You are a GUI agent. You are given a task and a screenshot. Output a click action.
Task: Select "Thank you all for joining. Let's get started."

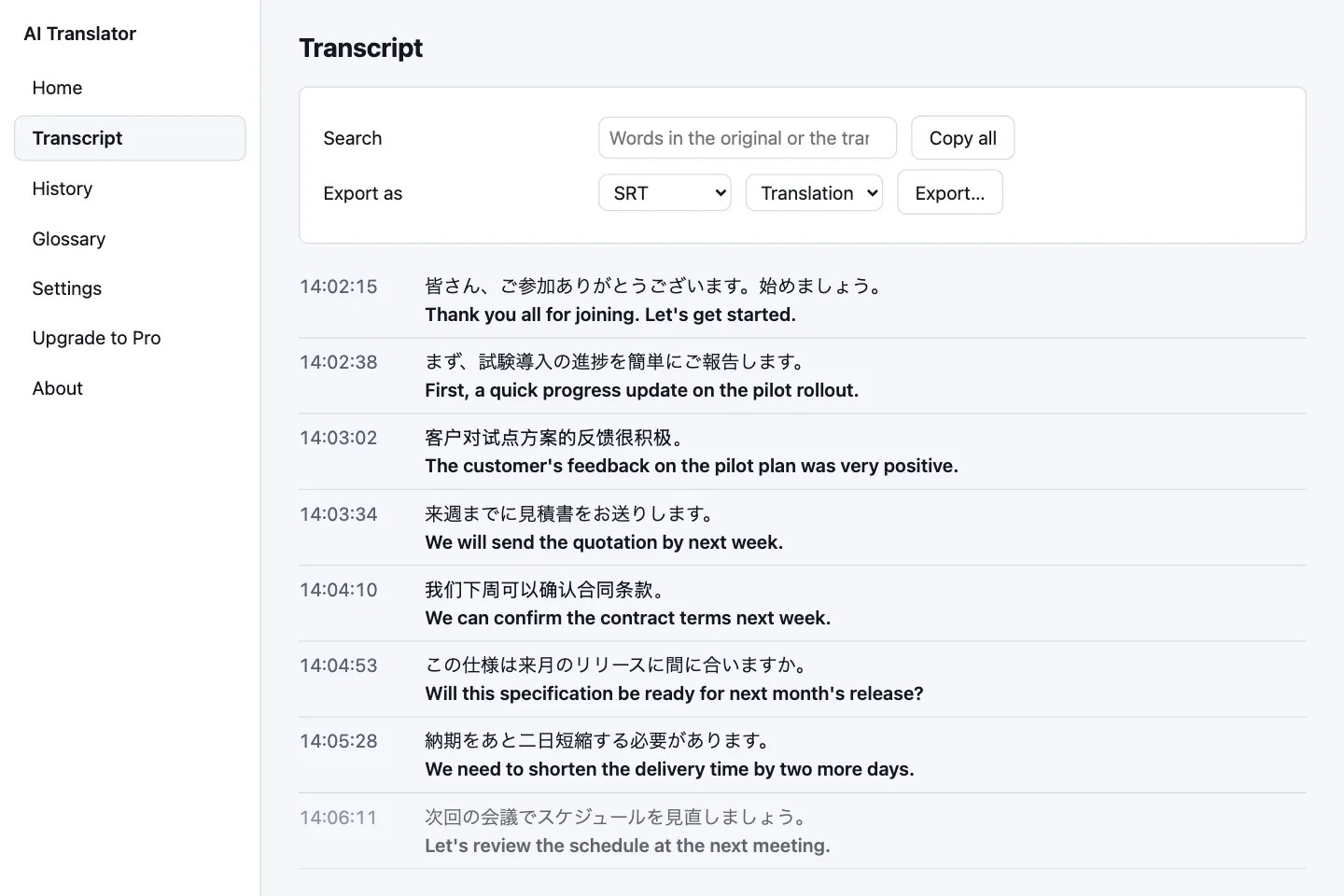tap(610, 315)
